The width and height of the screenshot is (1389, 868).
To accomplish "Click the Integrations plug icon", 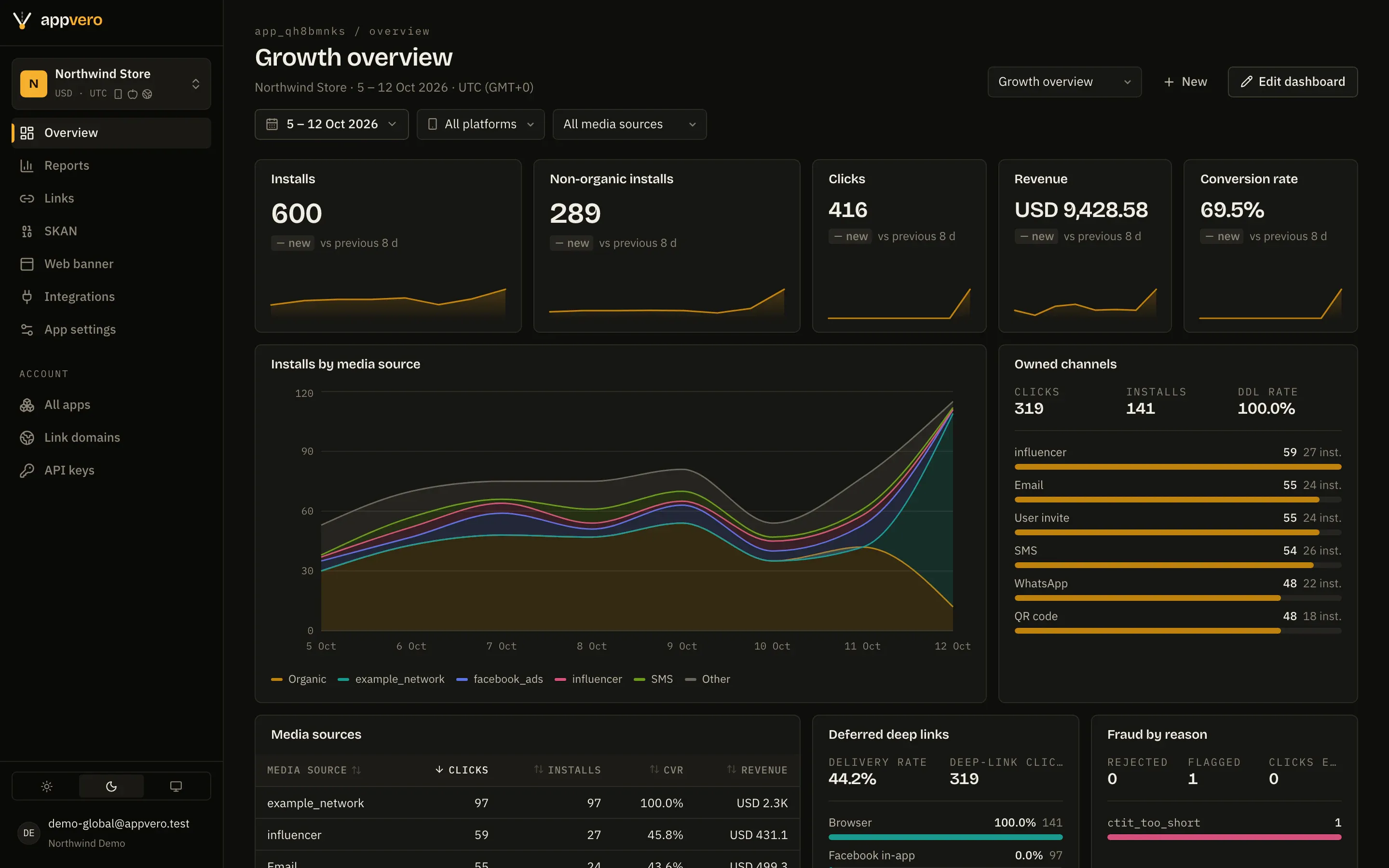I will coord(27,297).
